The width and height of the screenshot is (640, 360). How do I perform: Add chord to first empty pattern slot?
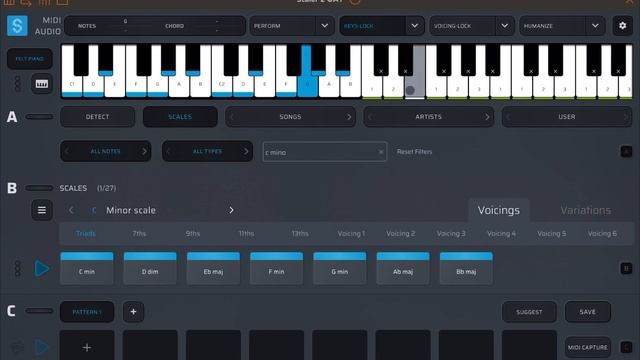tap(87, 347)
